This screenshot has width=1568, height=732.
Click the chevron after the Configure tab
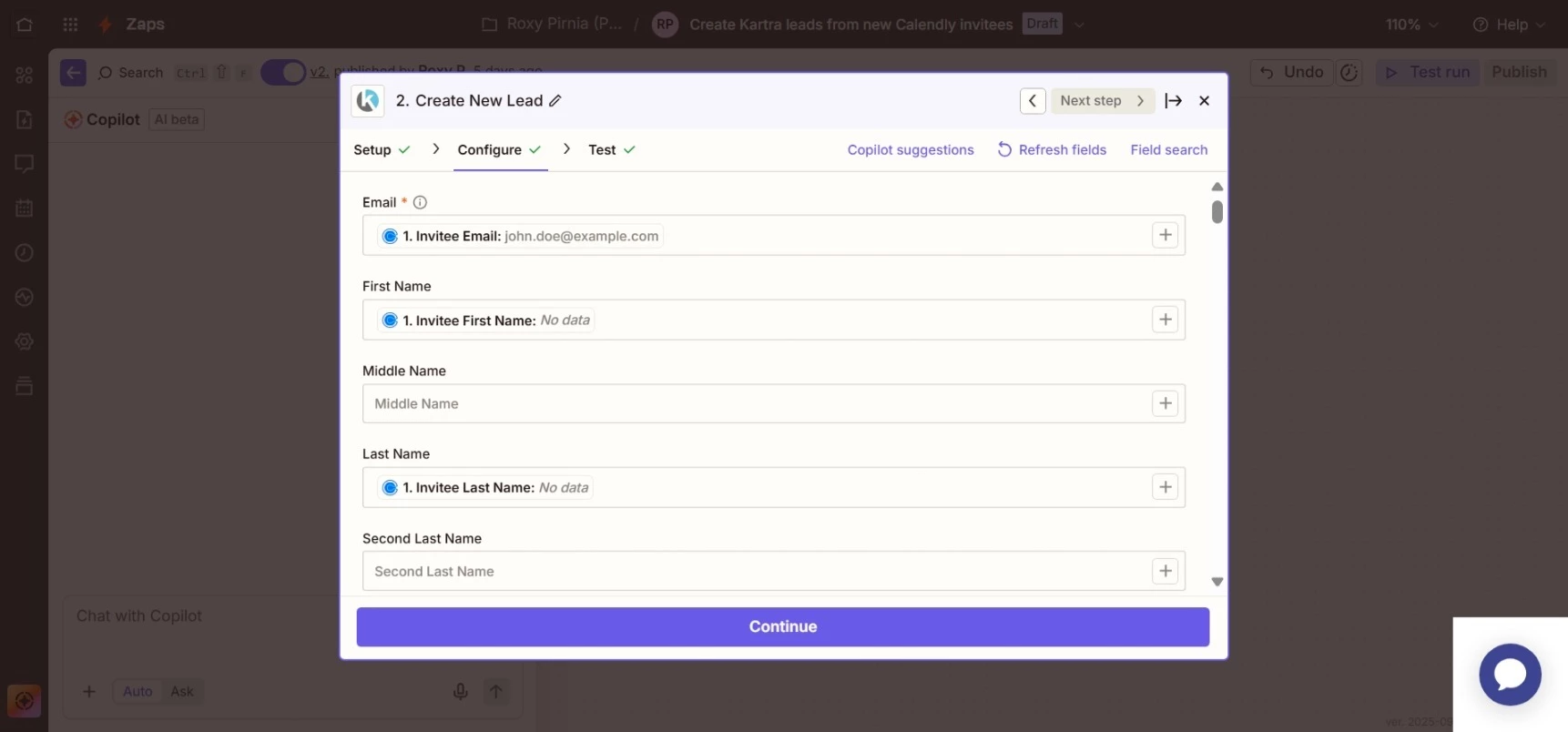point(566,148)
